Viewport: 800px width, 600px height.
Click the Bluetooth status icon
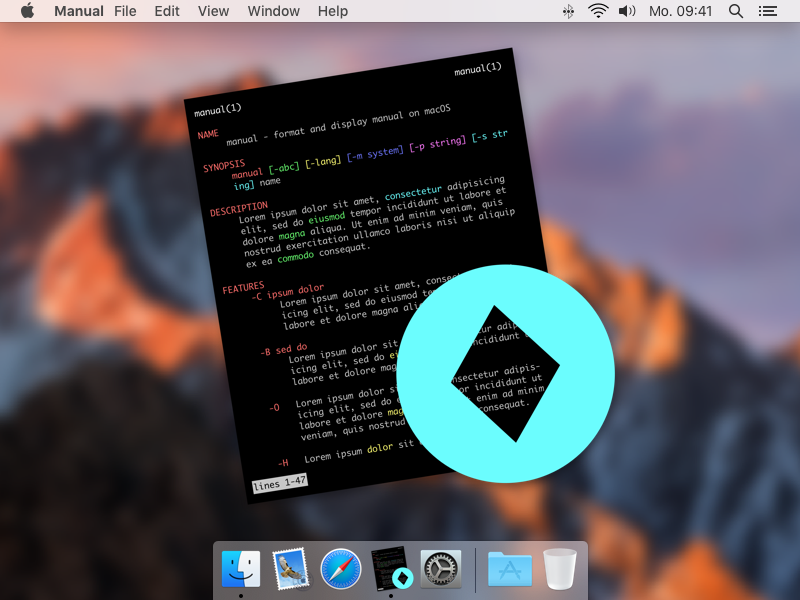[x=569, y=11]
